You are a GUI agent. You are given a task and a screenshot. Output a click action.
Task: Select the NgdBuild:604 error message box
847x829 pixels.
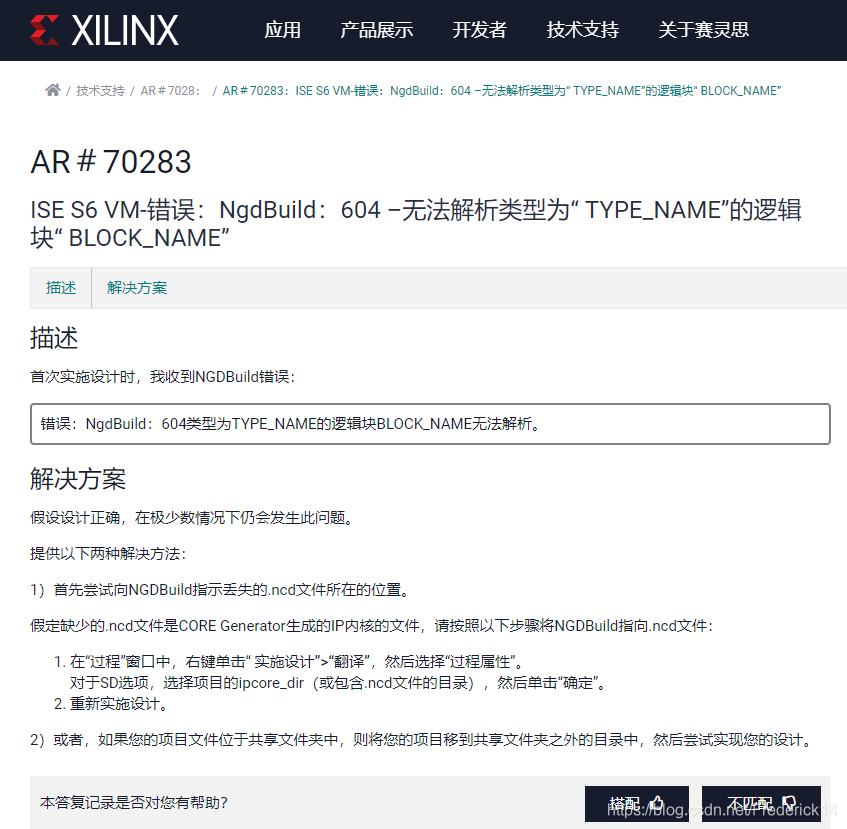click(430, 424)
